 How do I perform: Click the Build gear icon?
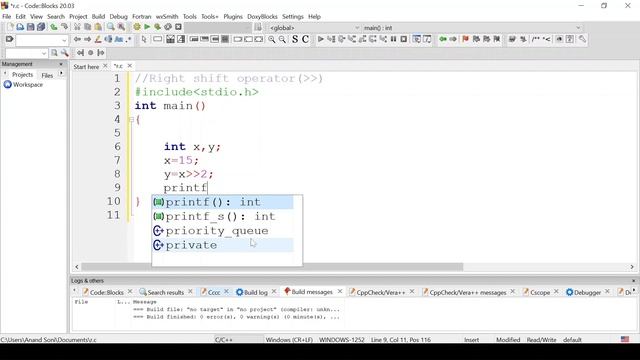click(137, 27)
